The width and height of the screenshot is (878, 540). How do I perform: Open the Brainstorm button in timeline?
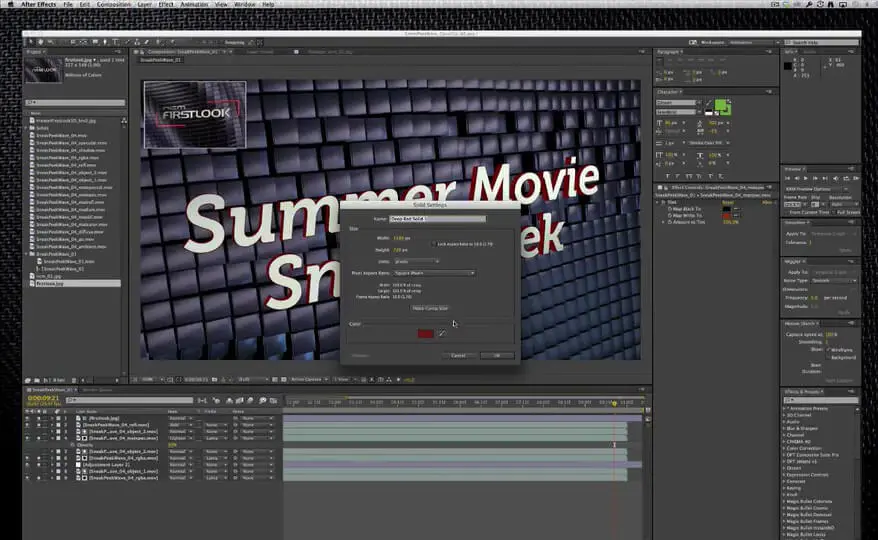click(x=262, y=401)
